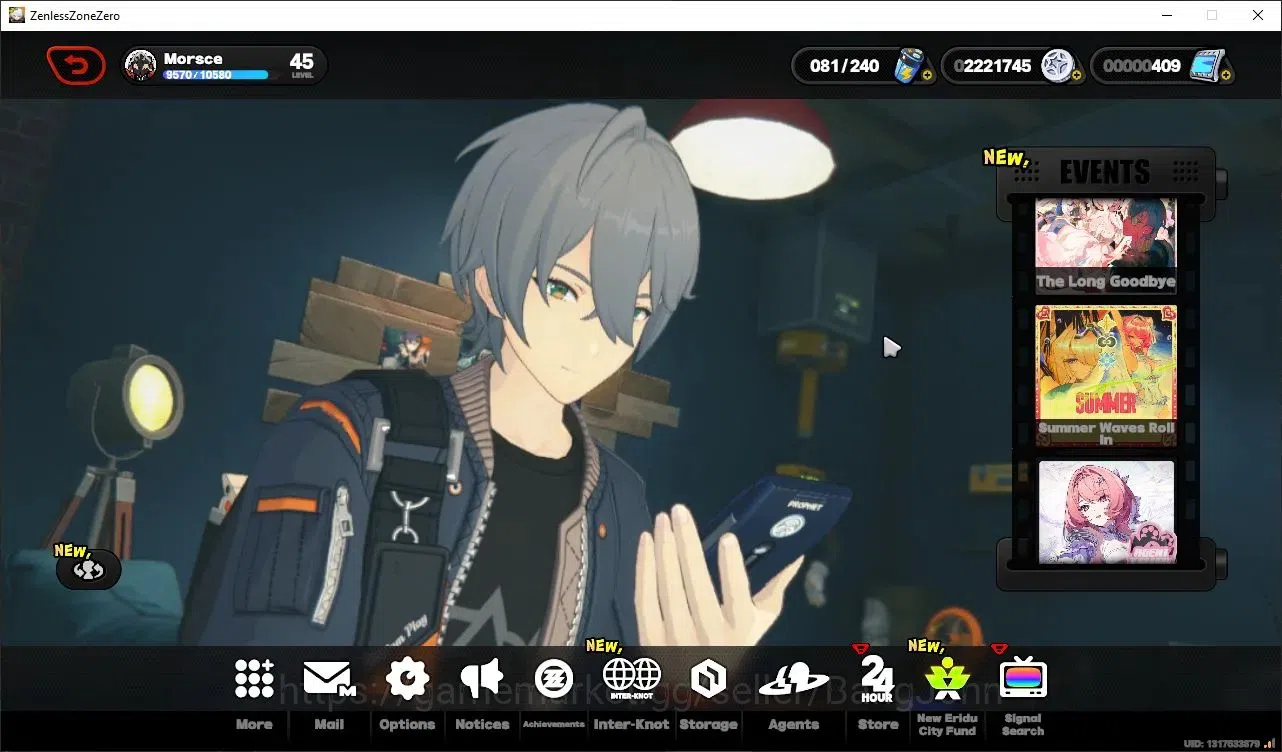1282x752 pixels.
Task: Open Notices megaphone icon
Action: click(482, 678)
